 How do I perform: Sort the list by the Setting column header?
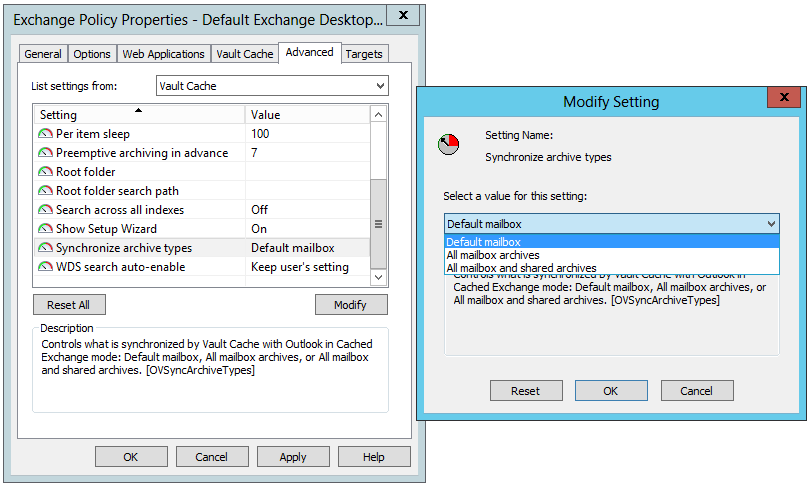click(x=140, y=115)
